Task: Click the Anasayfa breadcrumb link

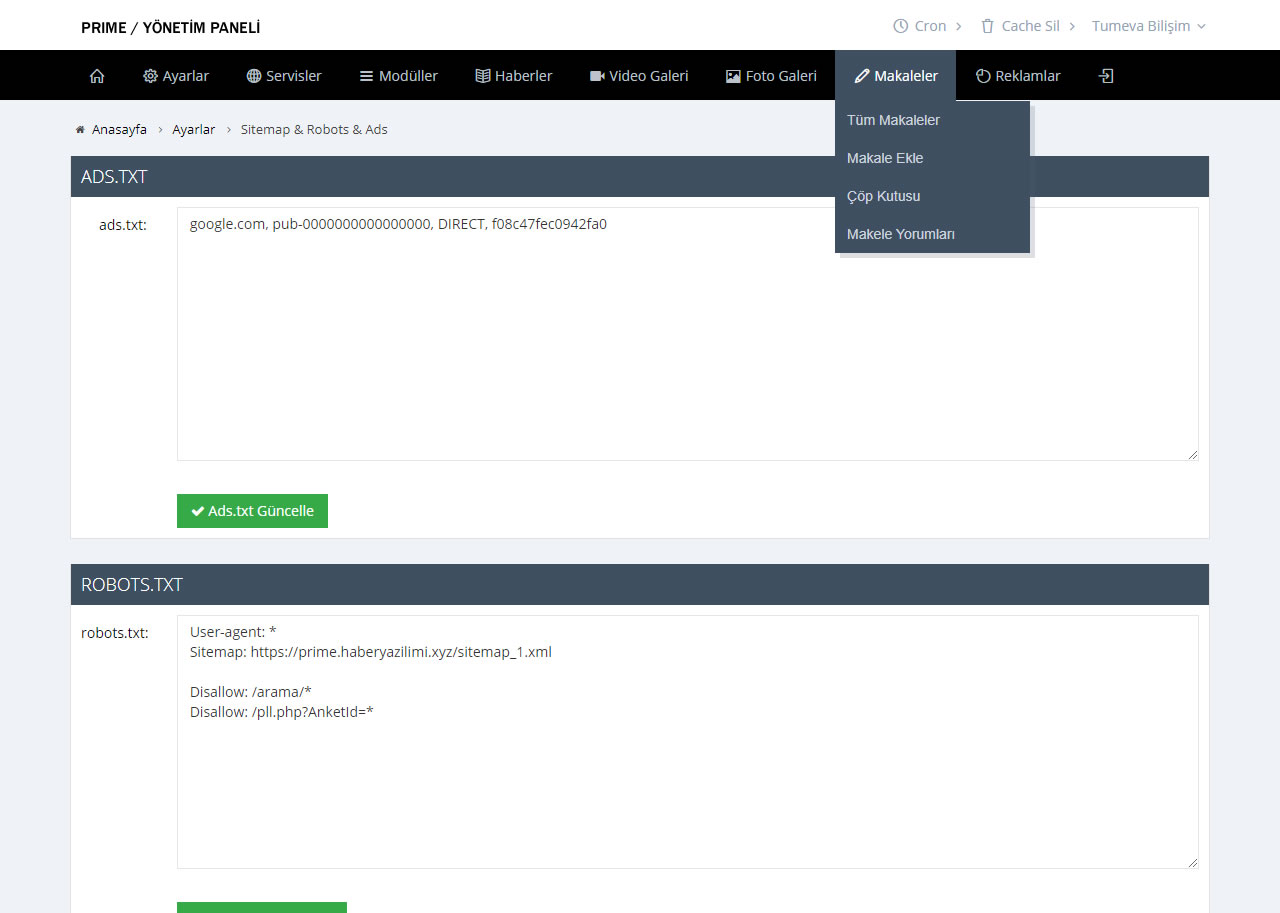Action: tap(119, 130)
